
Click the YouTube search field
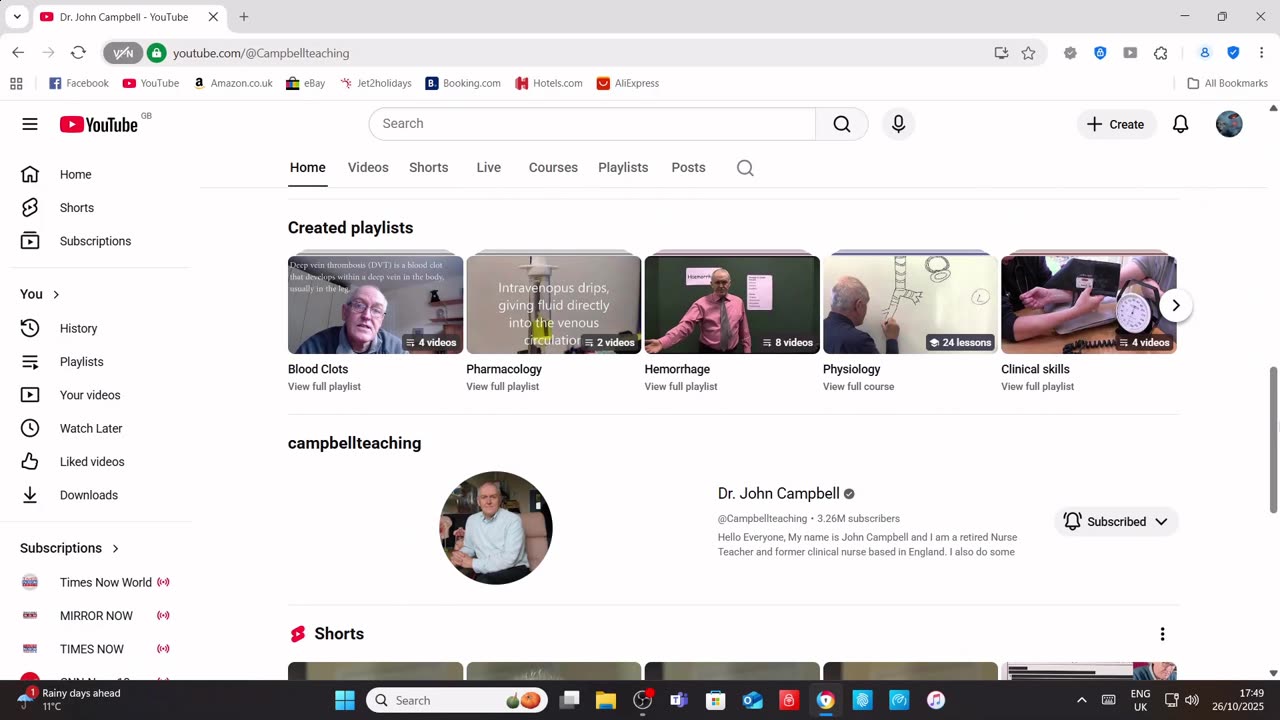592,124
